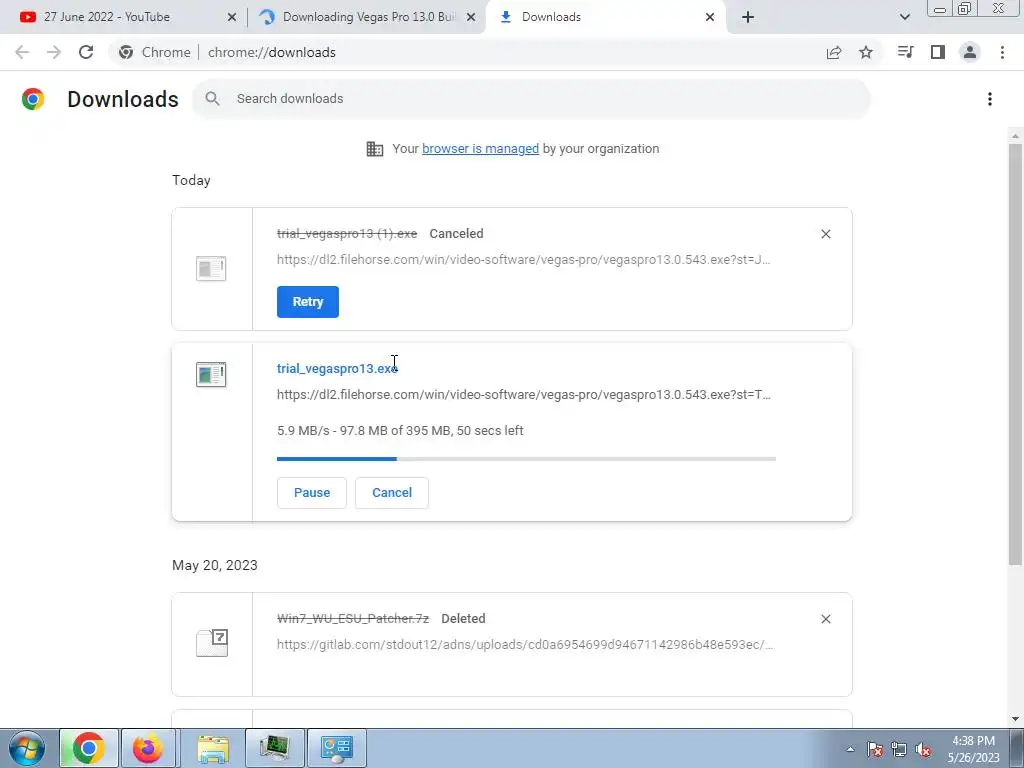Viewport: 1024px width, 768px height.
Task: Click the network tray icon
Action: [x=899, y=749]
